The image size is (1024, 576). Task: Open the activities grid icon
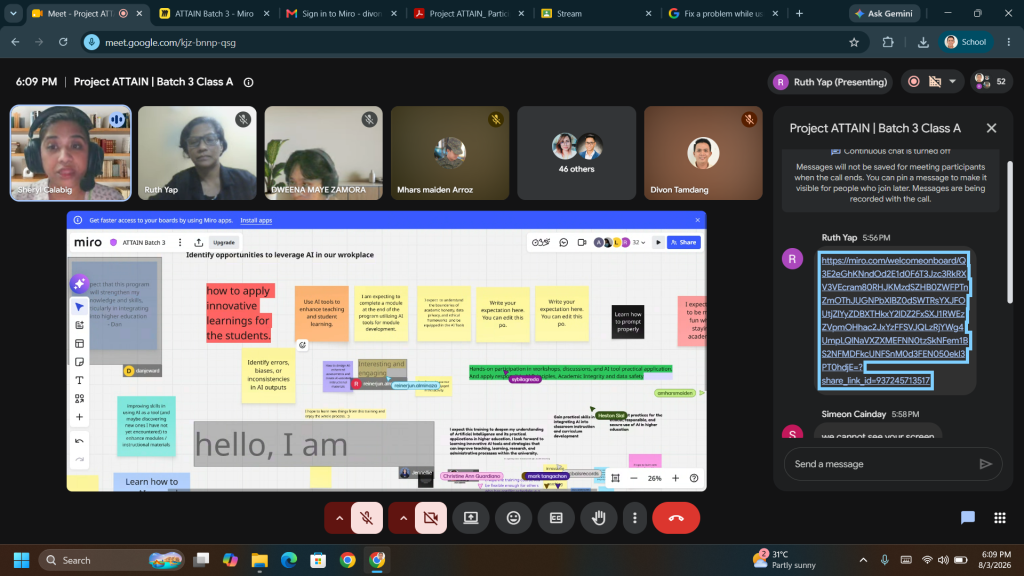[x=1000, y=518]
